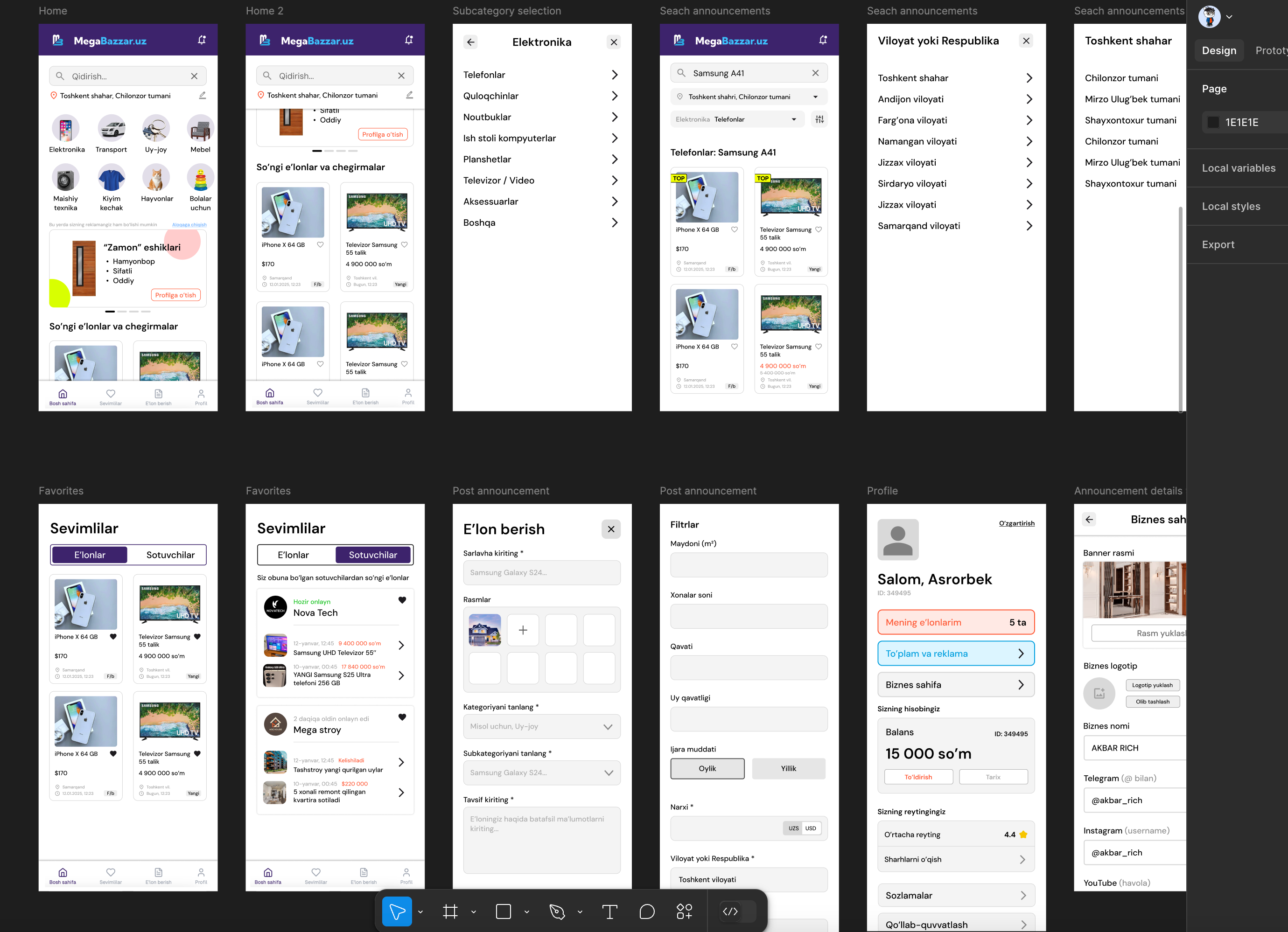Toggle Oylik rental period option

coord(707,769)
